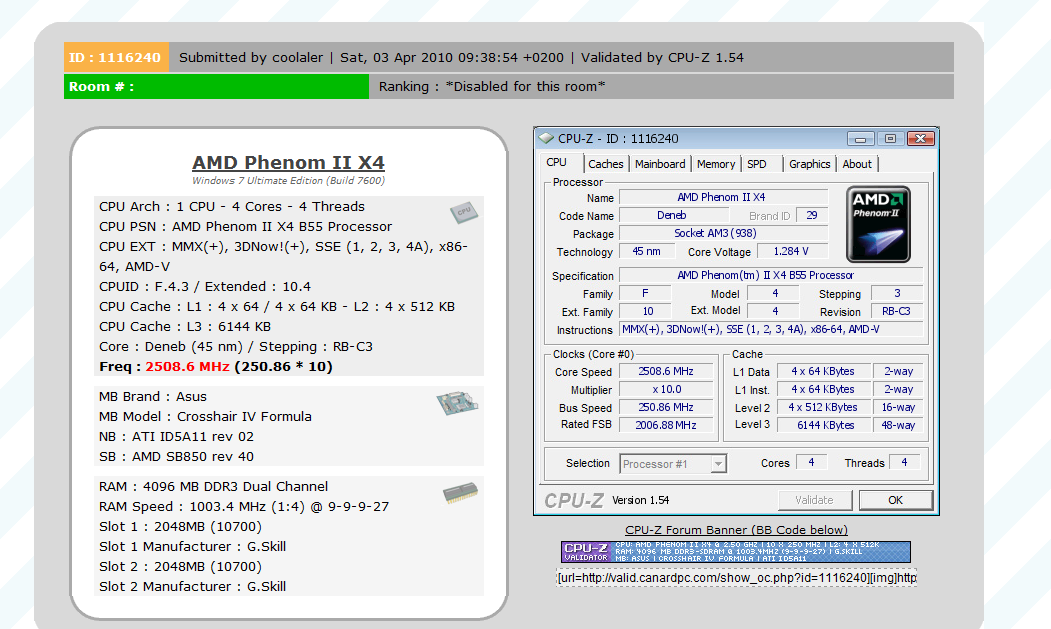The width and height of the screenshot is (1051, 629).
Task: Click the RAM module icon
Action: (x=460, y=493)
